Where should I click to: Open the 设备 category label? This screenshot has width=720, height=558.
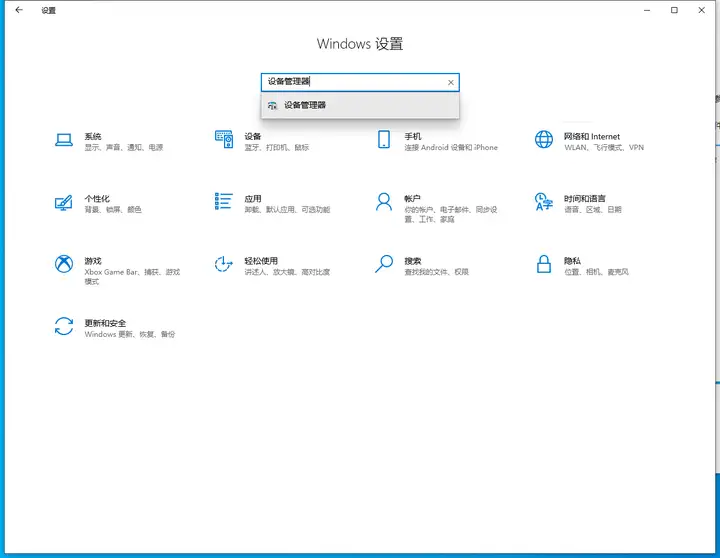(x=253, y=136)
